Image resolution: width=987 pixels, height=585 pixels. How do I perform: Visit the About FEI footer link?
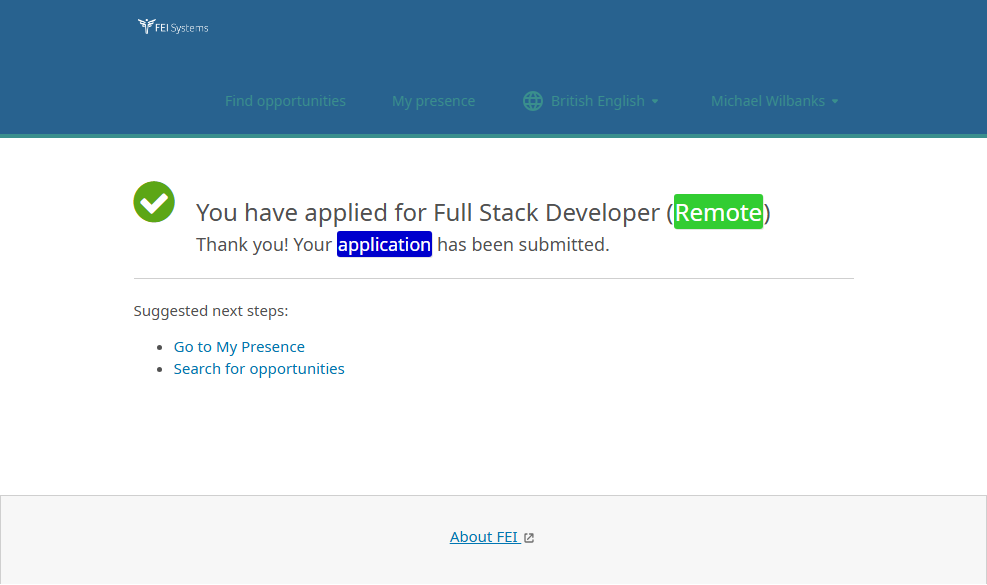click(x=484, y=537)
